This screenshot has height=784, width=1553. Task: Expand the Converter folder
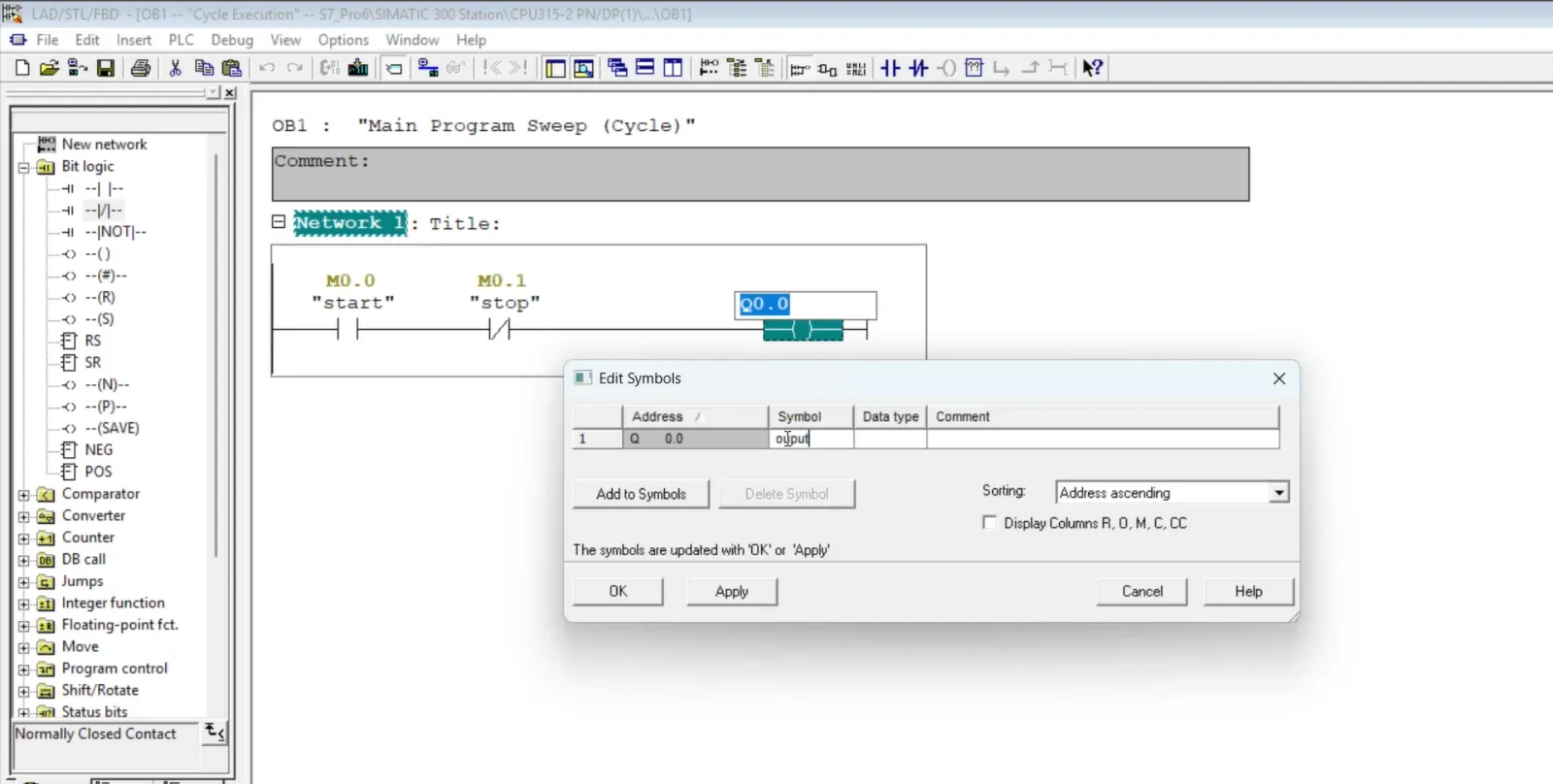(x=24, y=516)
